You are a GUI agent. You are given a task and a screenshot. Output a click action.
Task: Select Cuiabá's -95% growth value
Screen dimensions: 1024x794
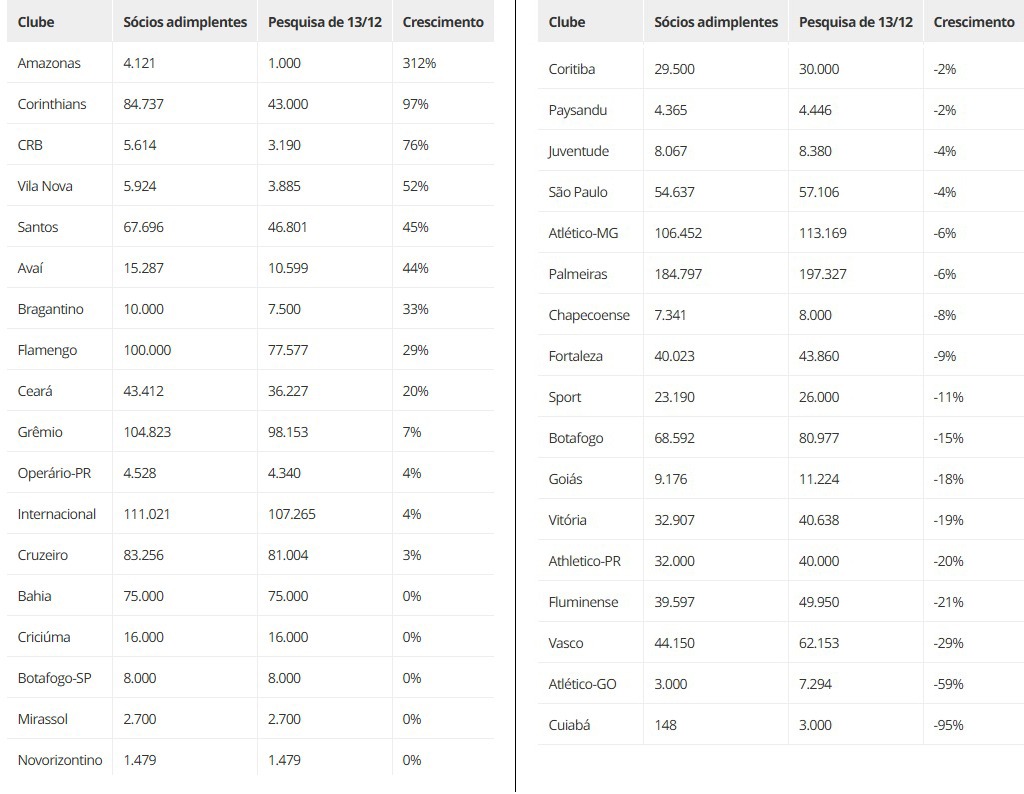point(948,725)
